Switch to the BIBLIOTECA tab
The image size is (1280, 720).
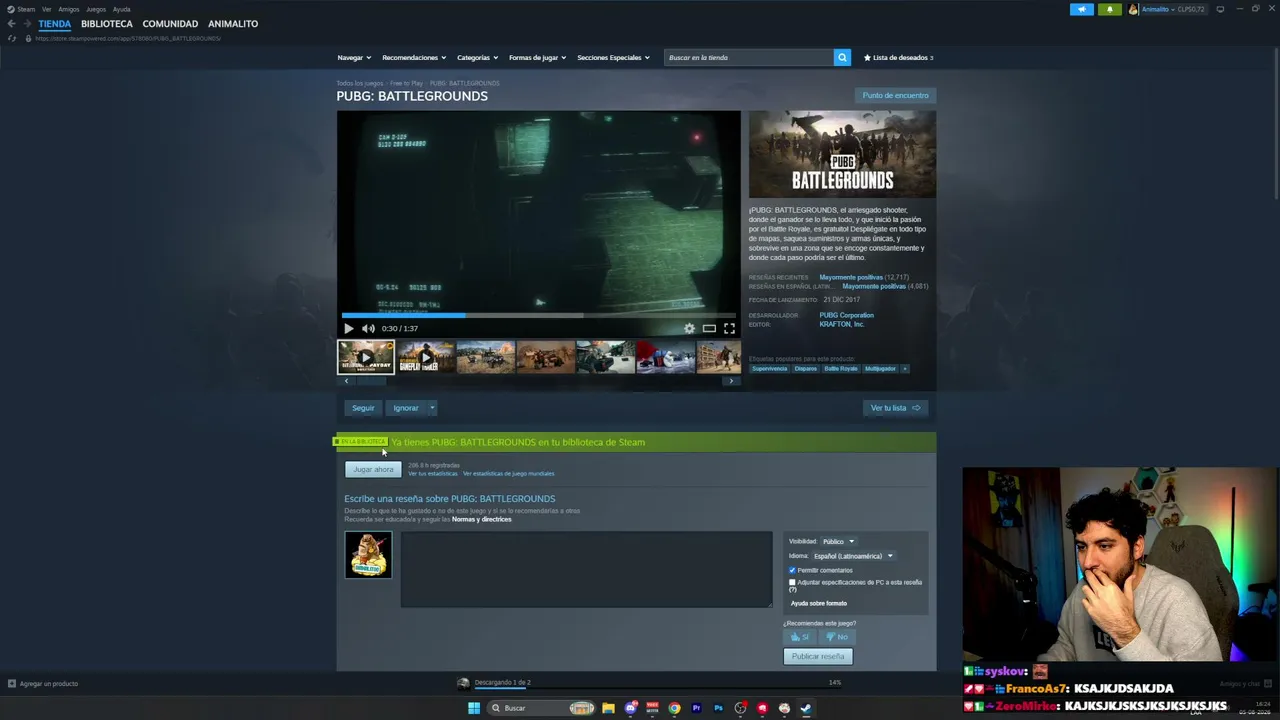pos(107,24)
